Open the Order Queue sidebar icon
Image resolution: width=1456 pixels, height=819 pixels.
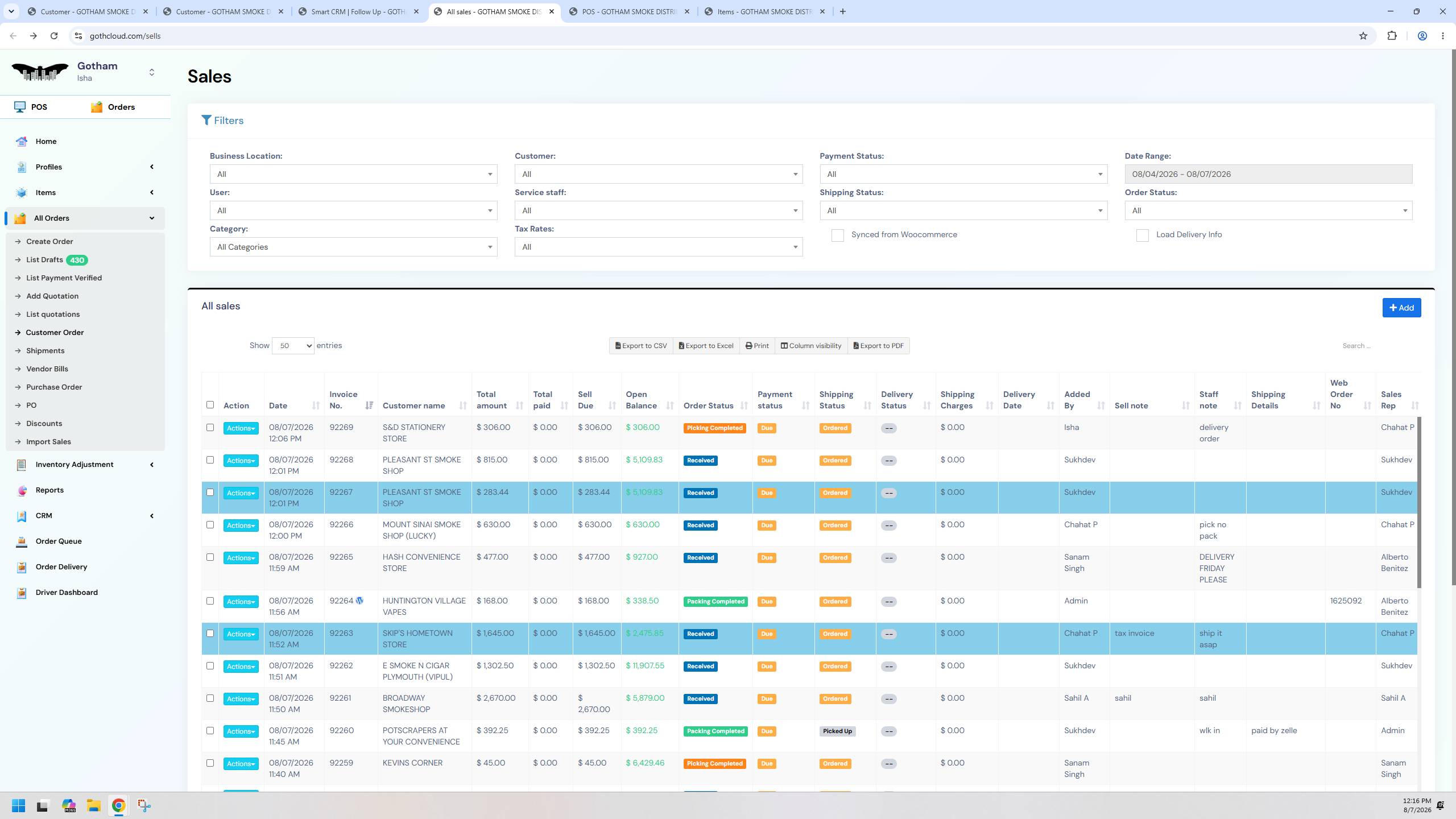(22, 541)
